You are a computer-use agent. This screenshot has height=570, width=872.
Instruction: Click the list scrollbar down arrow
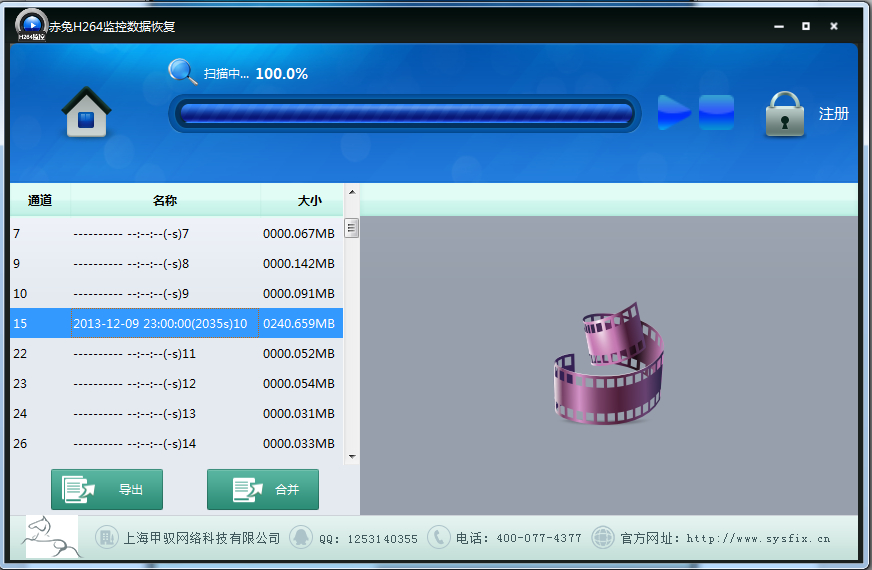(x=351, y=457)
